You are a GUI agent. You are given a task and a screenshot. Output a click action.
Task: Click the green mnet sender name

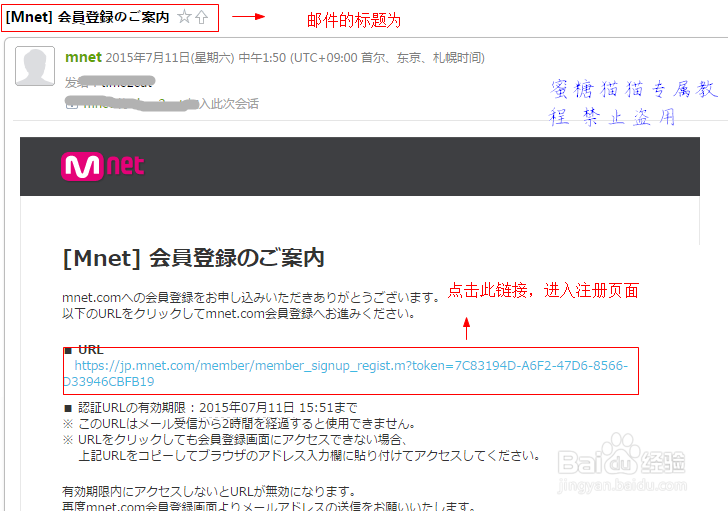(x=83, y=57)
